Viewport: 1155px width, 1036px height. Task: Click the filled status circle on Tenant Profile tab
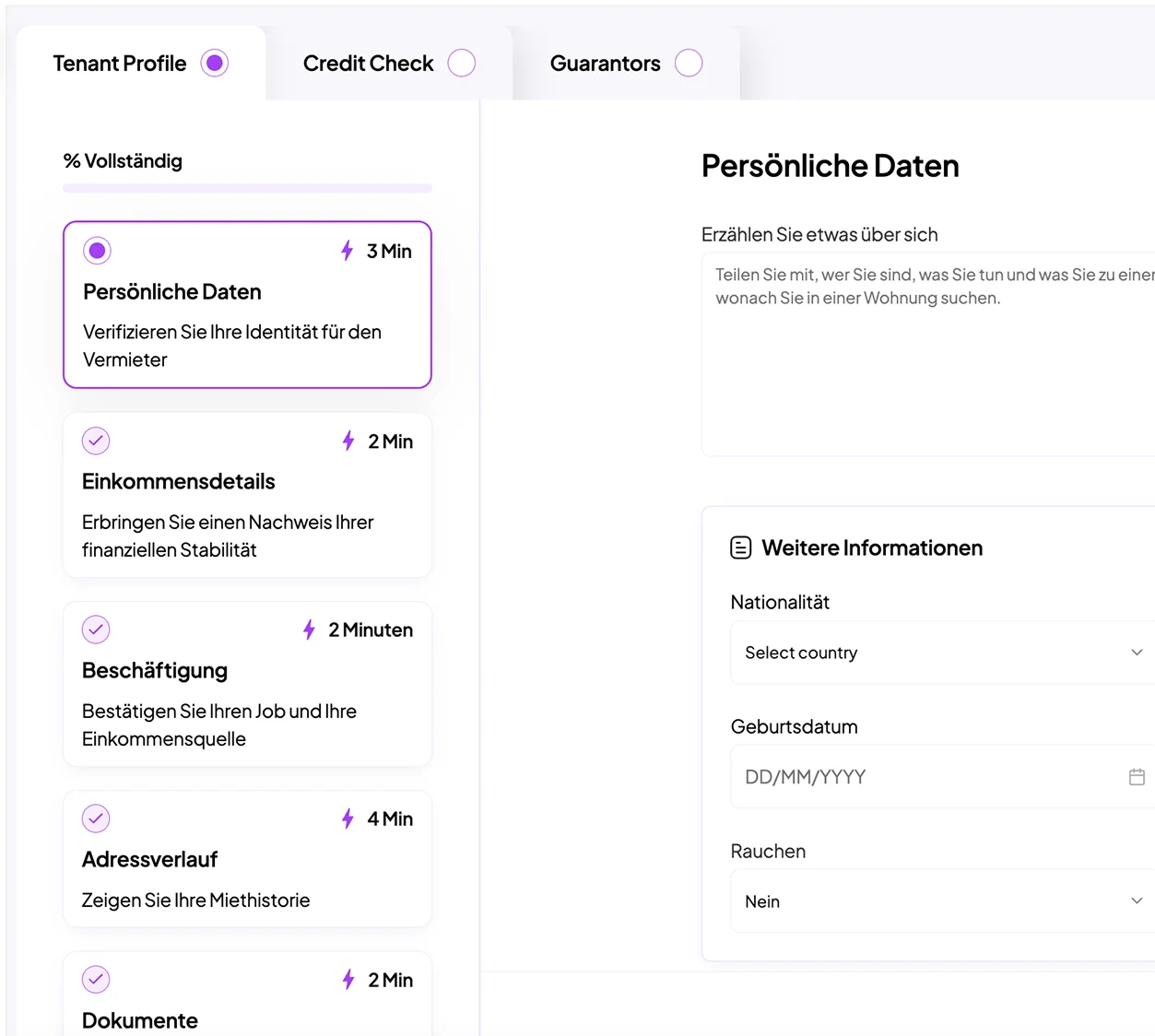tap(215, 63)
